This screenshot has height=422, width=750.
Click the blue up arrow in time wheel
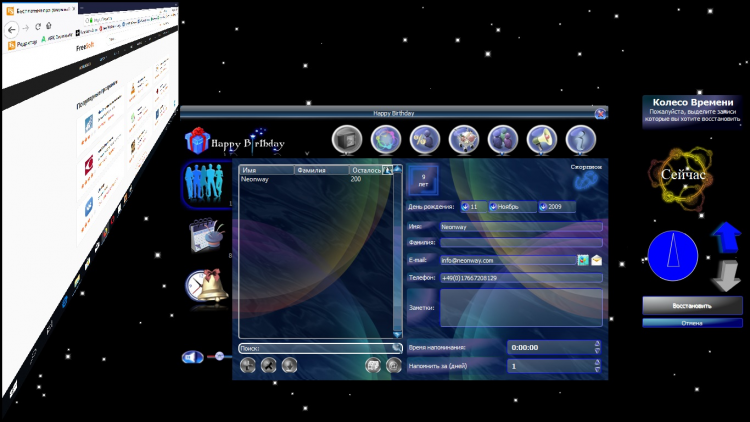[x=725, y=240]
